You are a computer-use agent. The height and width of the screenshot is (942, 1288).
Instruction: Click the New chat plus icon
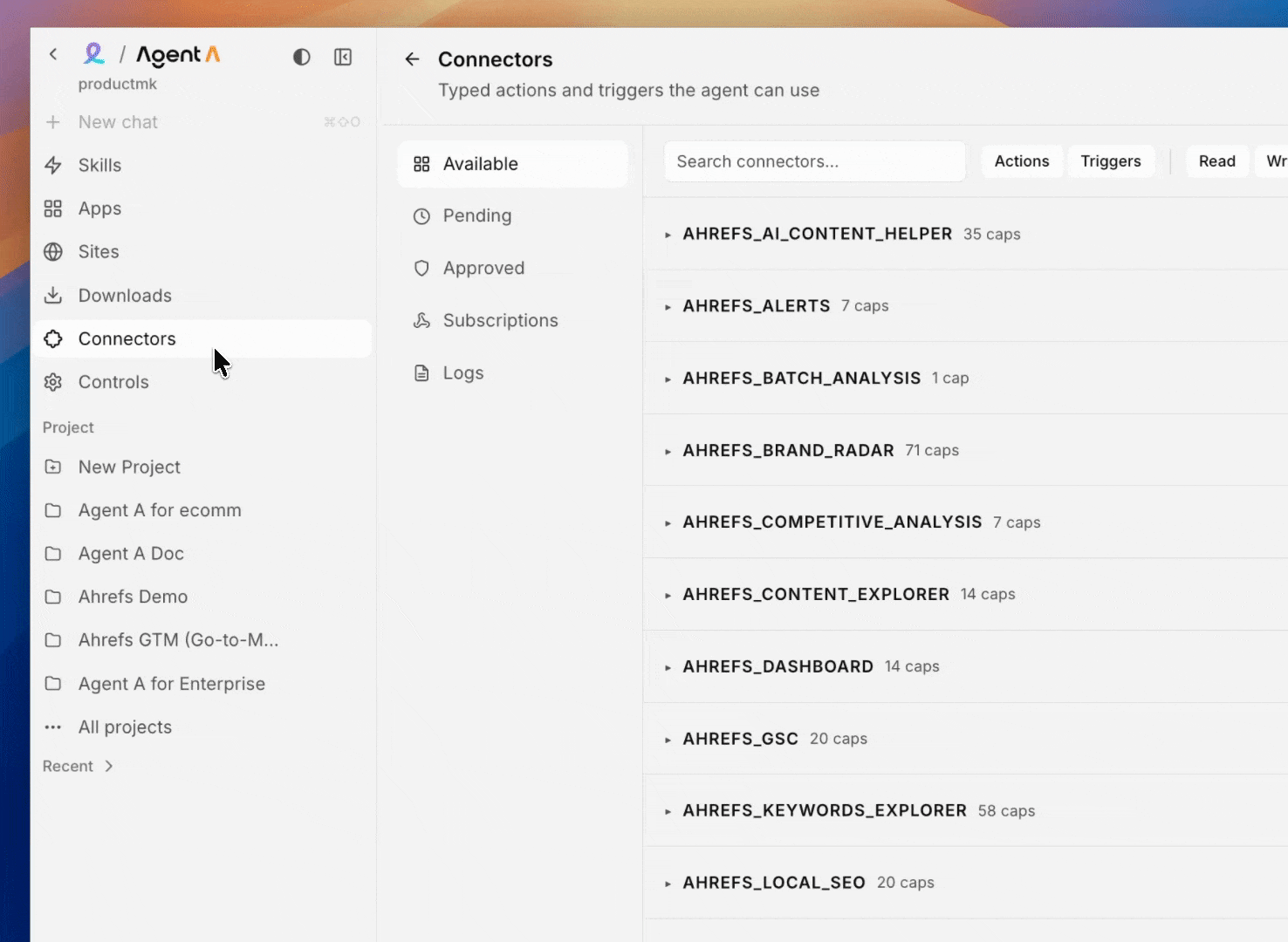click(53, 122)
